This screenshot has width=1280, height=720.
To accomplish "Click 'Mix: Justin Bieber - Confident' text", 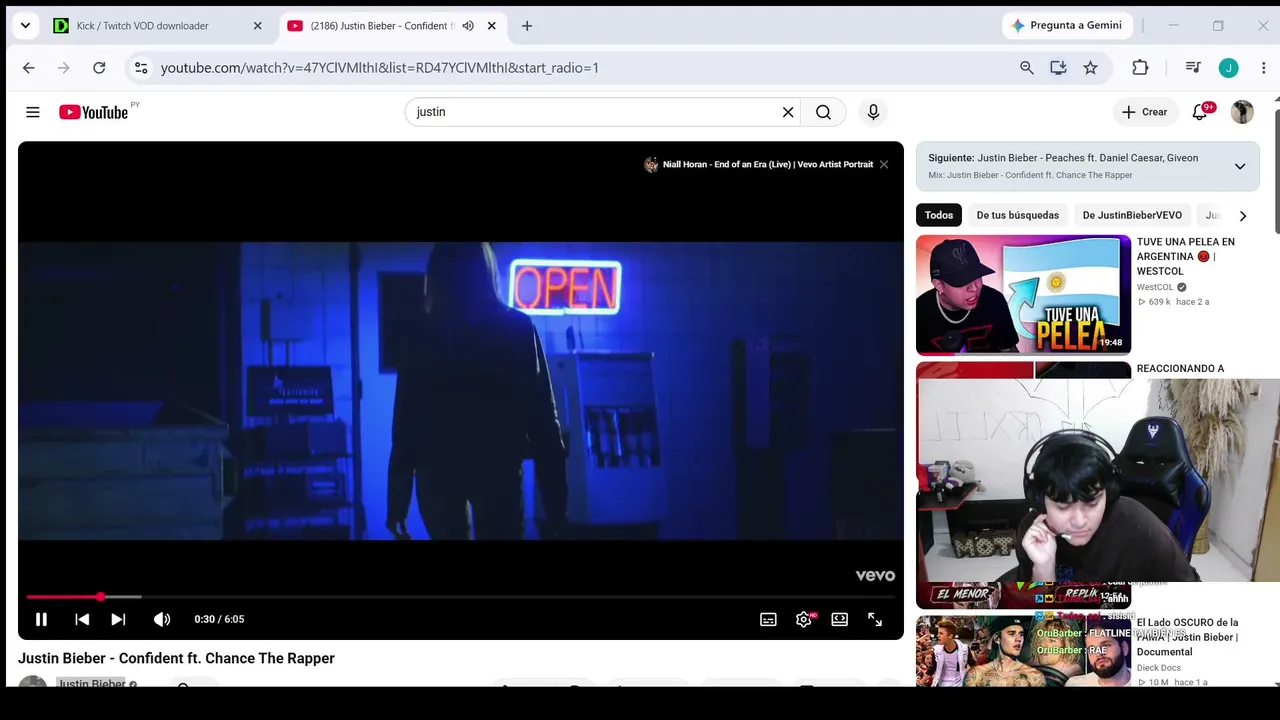I will click(1030, 175).
